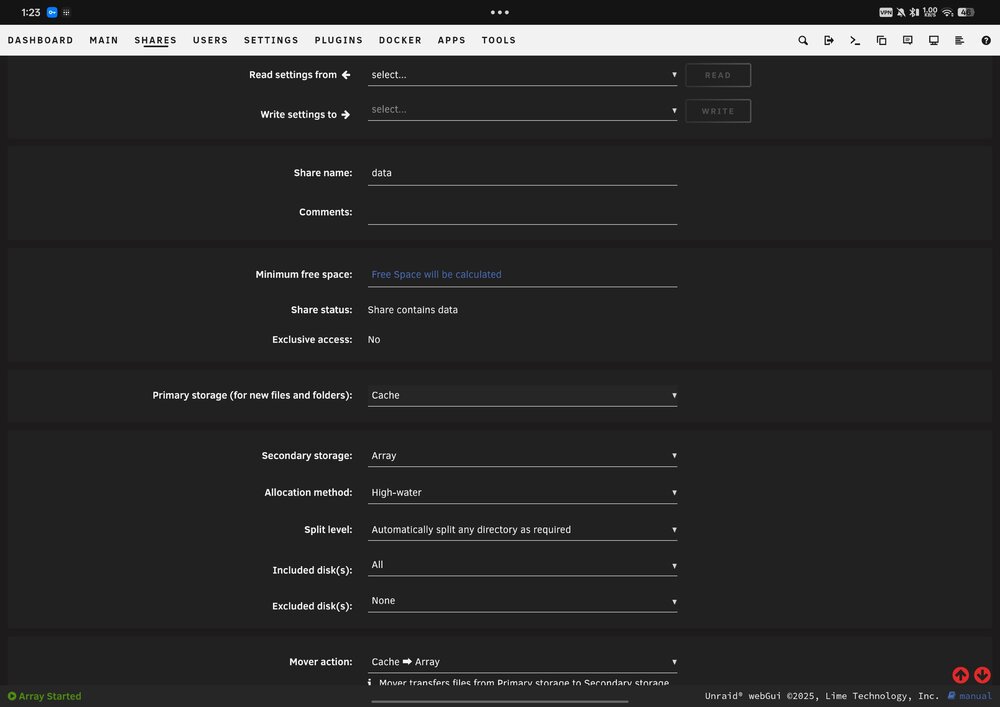Open the Plugins tab
Image resolution: width=1000 pixels, height=707 pixels.
tap(339, 40)
